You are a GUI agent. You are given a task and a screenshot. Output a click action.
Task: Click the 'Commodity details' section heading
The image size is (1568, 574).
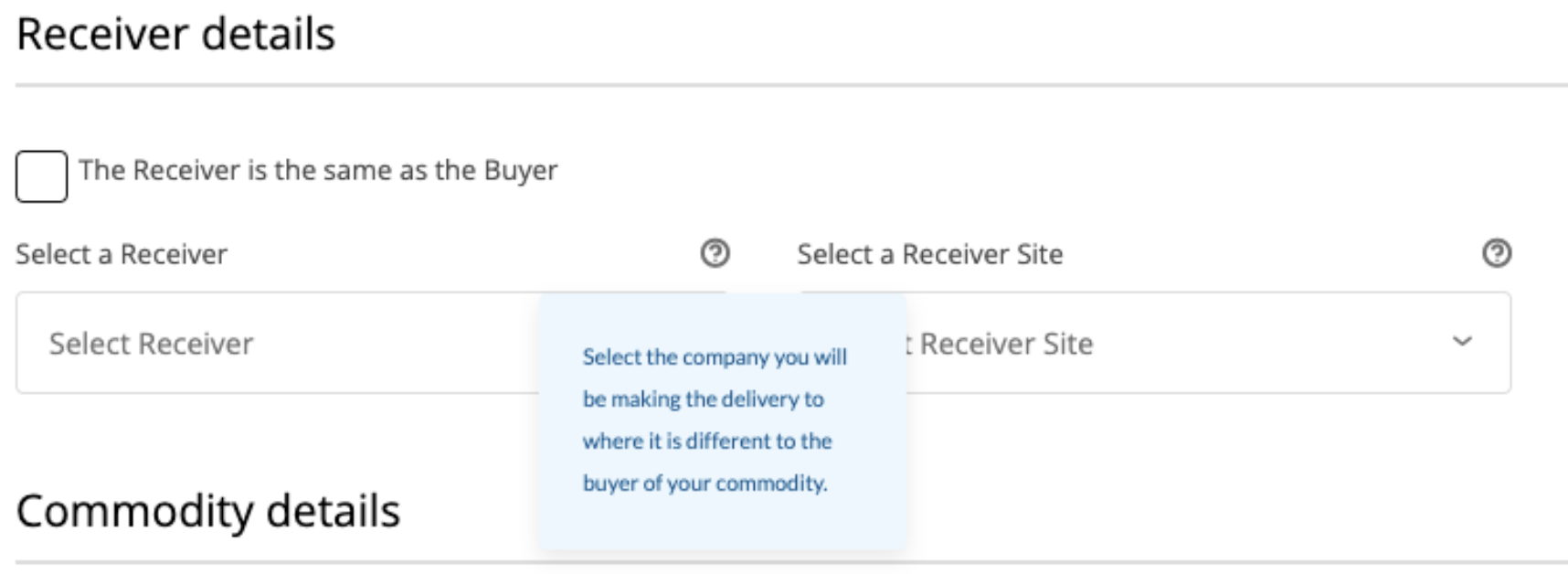(x=208, y=511)
